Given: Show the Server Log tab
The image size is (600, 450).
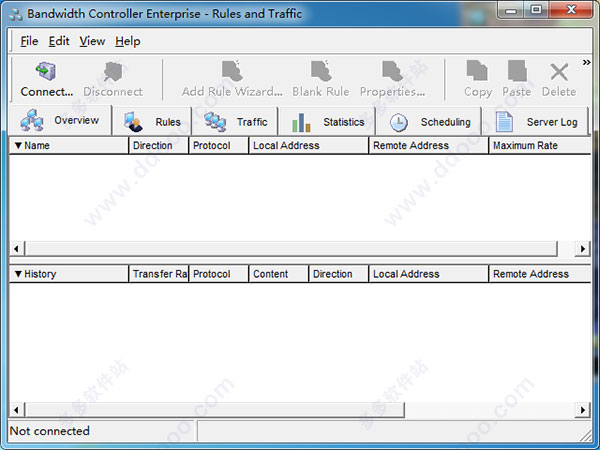Looking at the screenshot, I should pyautogui.click(x=536, y=122).
